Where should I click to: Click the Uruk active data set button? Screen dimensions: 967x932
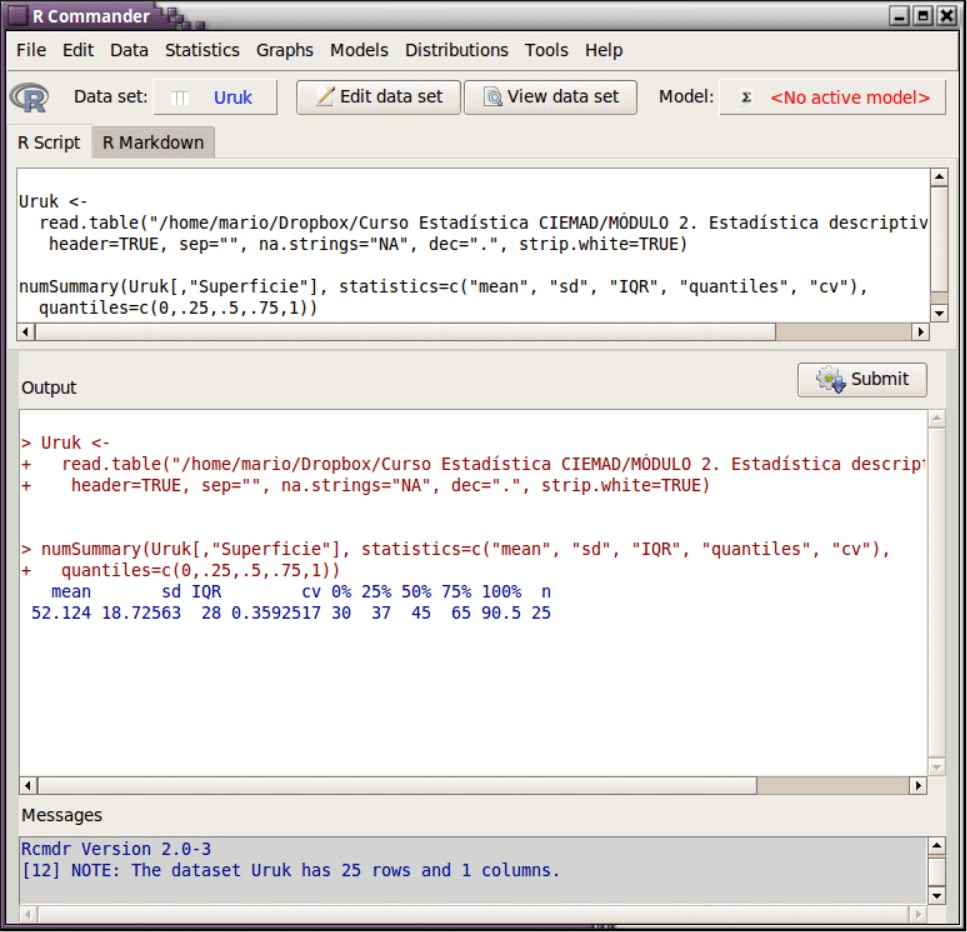[215, 97]
